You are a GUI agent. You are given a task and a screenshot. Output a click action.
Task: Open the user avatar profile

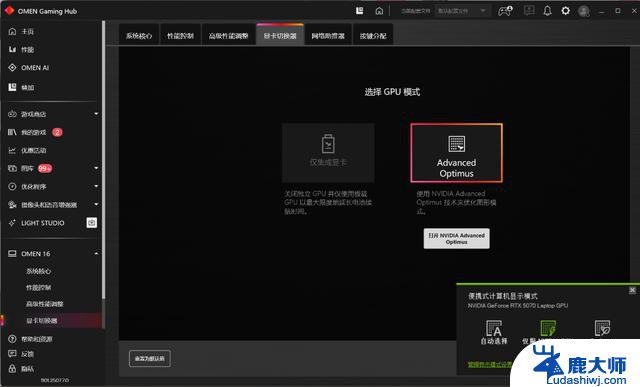(x=584, y=11)
